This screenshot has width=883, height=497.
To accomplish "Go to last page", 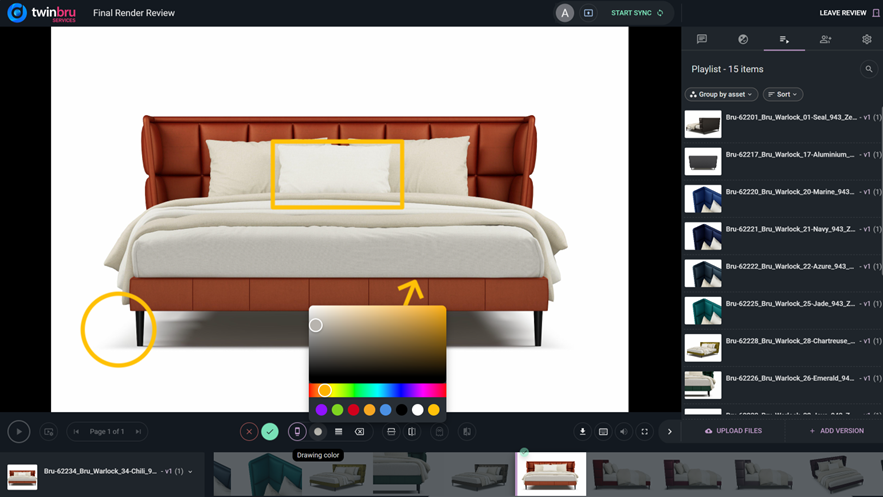I will coord(138,432).
